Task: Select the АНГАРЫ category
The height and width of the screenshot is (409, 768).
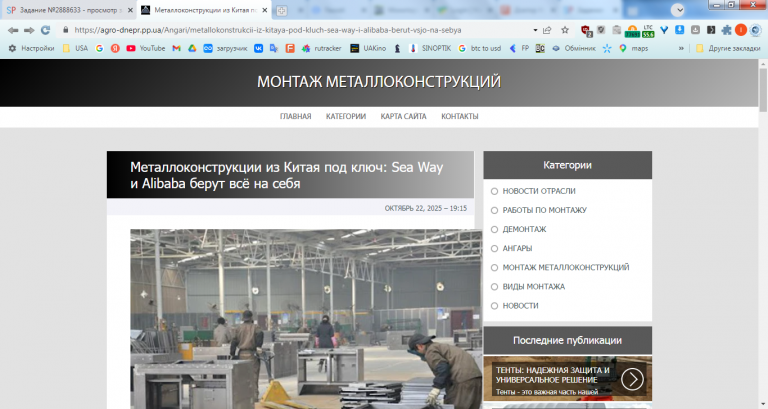Action: coord(517,248)
